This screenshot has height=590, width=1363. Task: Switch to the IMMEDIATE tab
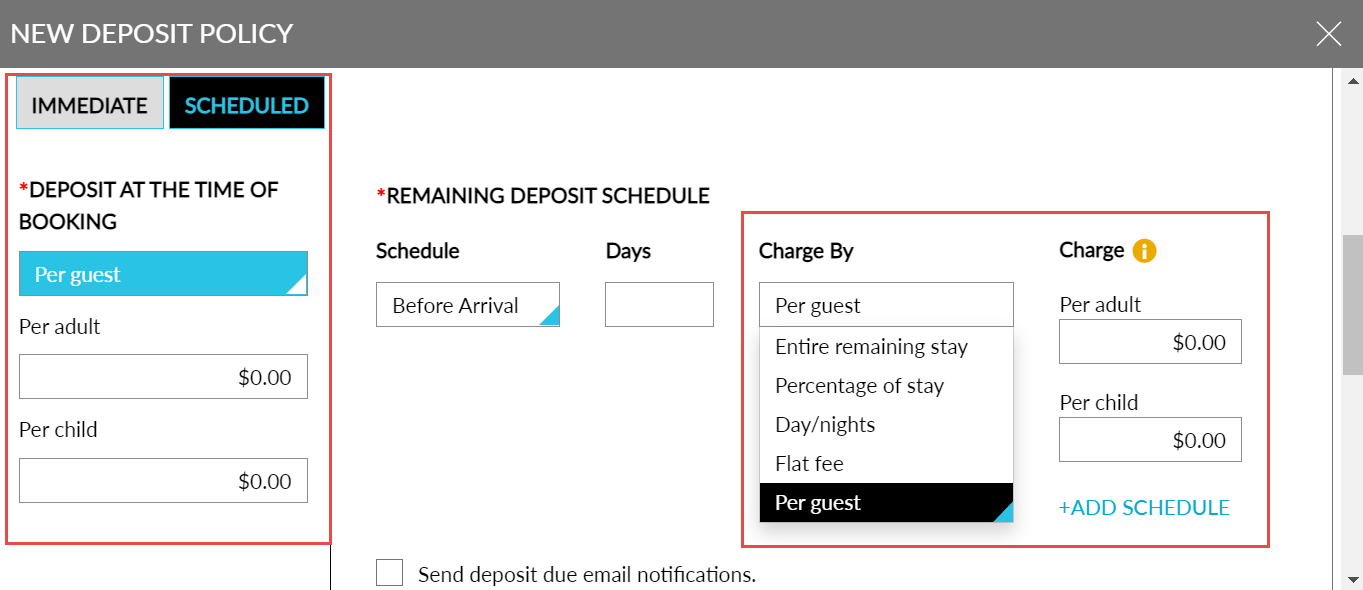pos(89,102)
